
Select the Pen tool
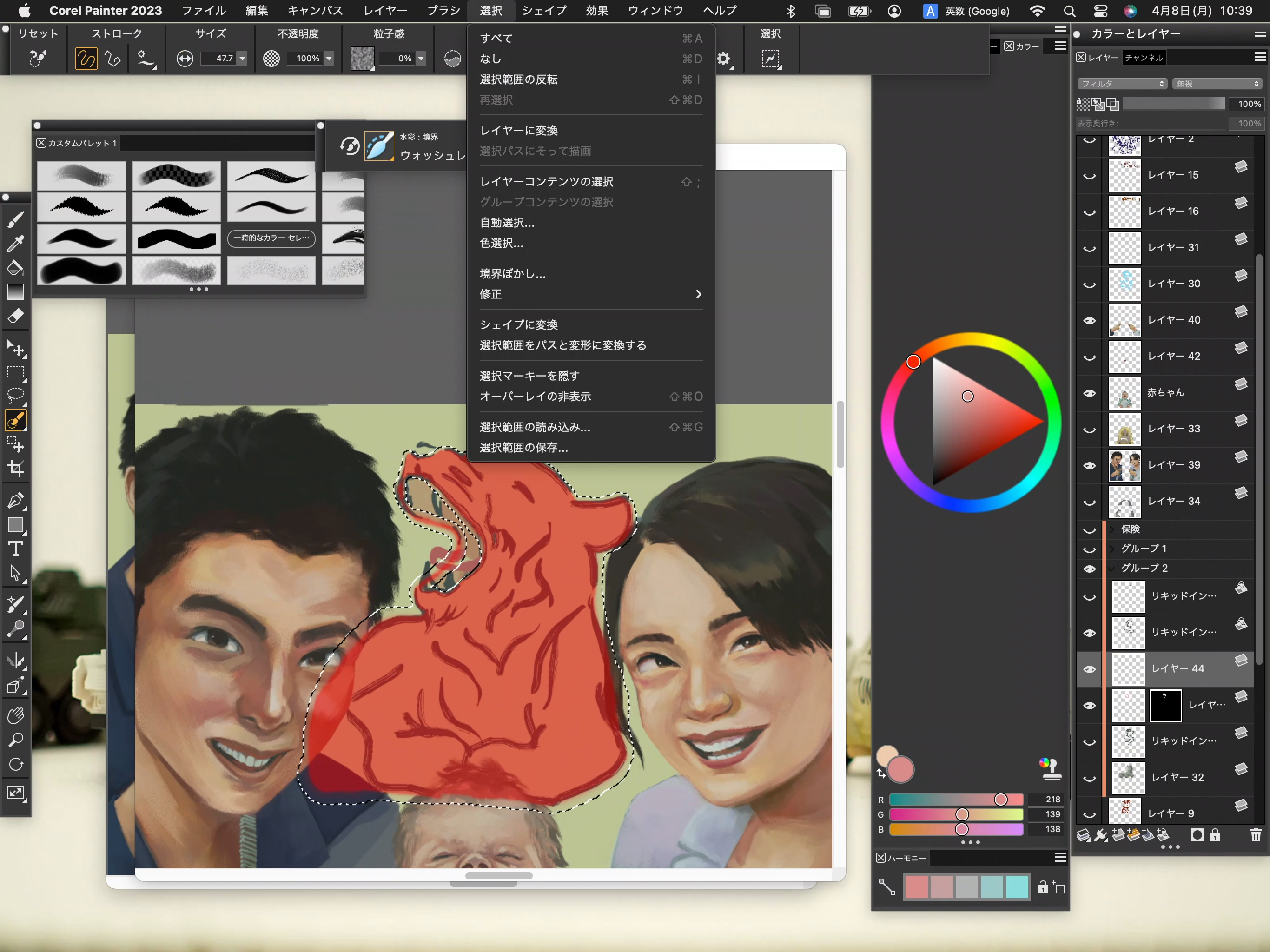click(15, 501)
